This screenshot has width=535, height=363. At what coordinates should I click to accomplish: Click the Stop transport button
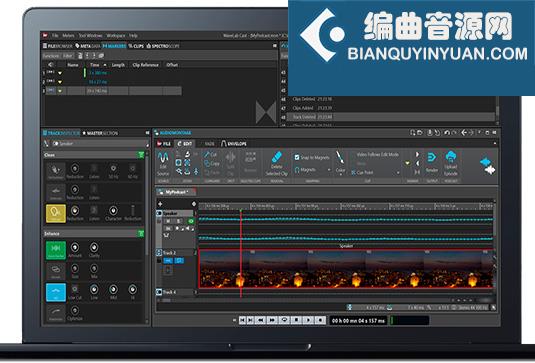[297, 320]
